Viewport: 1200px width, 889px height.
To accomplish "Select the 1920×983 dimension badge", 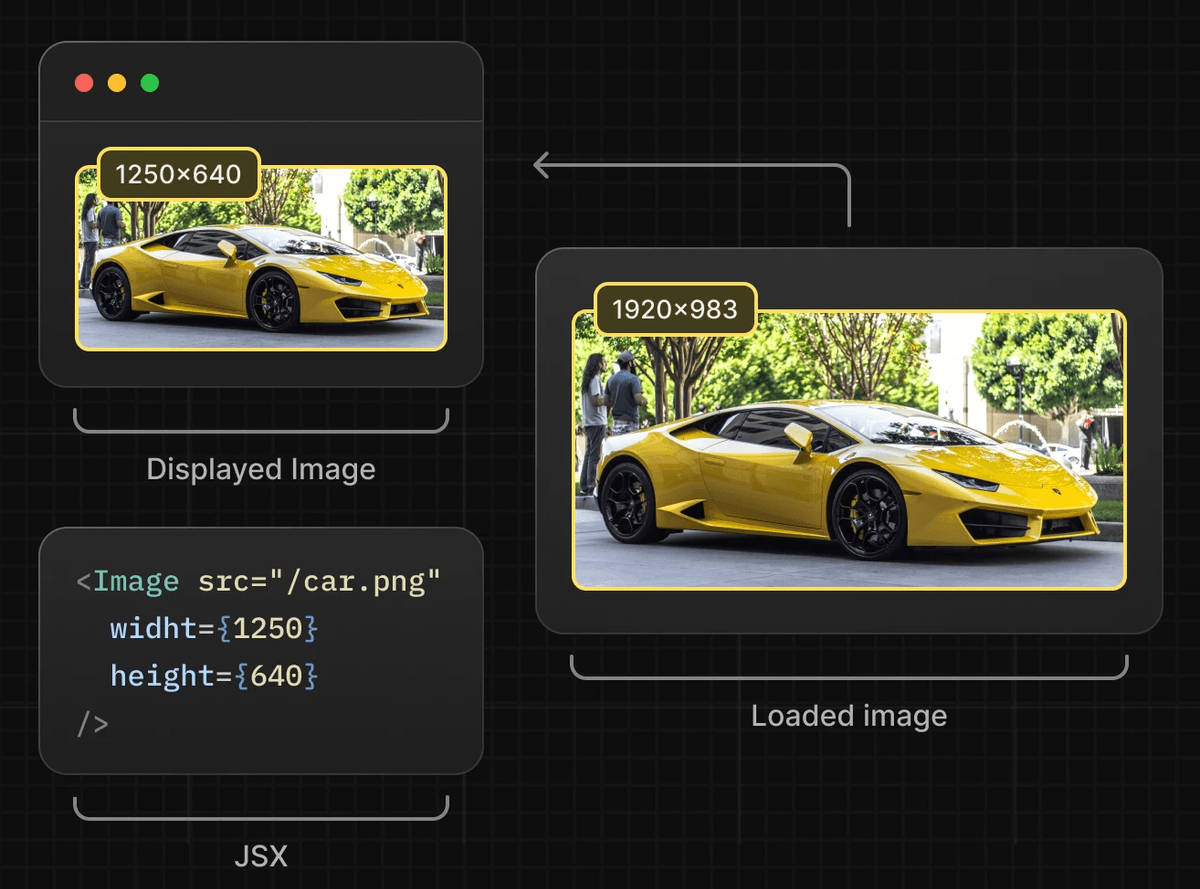I will (675, 309).
